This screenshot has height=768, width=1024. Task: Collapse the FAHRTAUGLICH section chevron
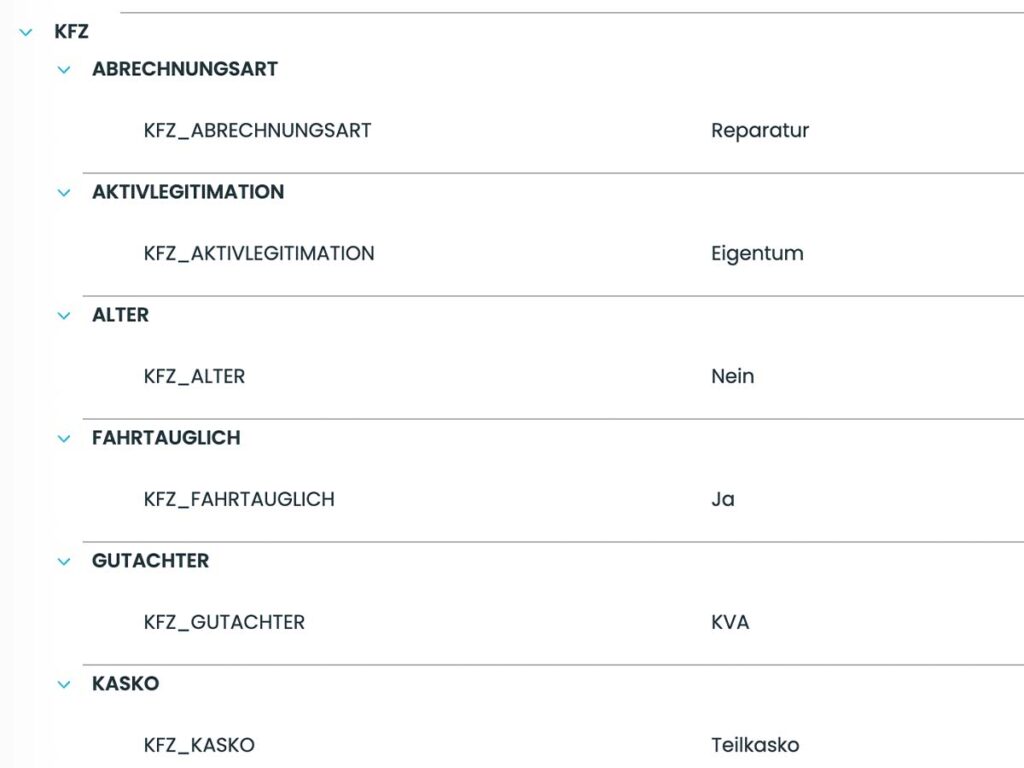(x=63, y=438)
